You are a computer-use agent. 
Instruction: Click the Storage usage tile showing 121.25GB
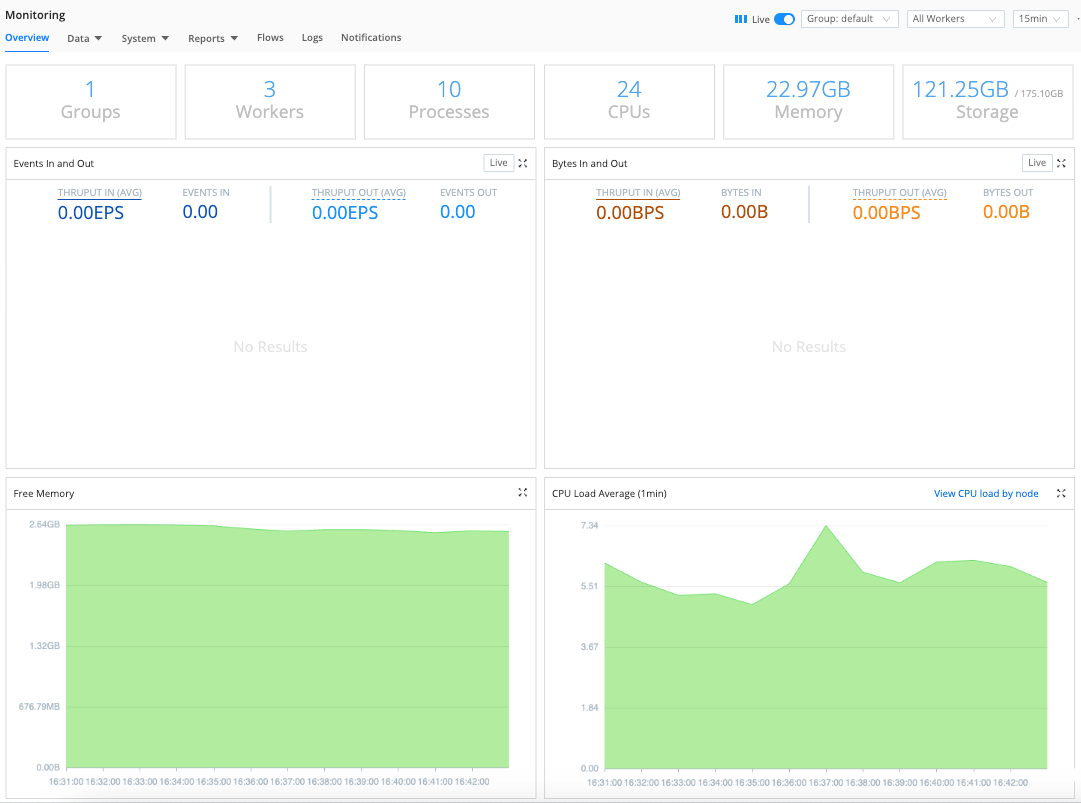click(x=987, y=100)
